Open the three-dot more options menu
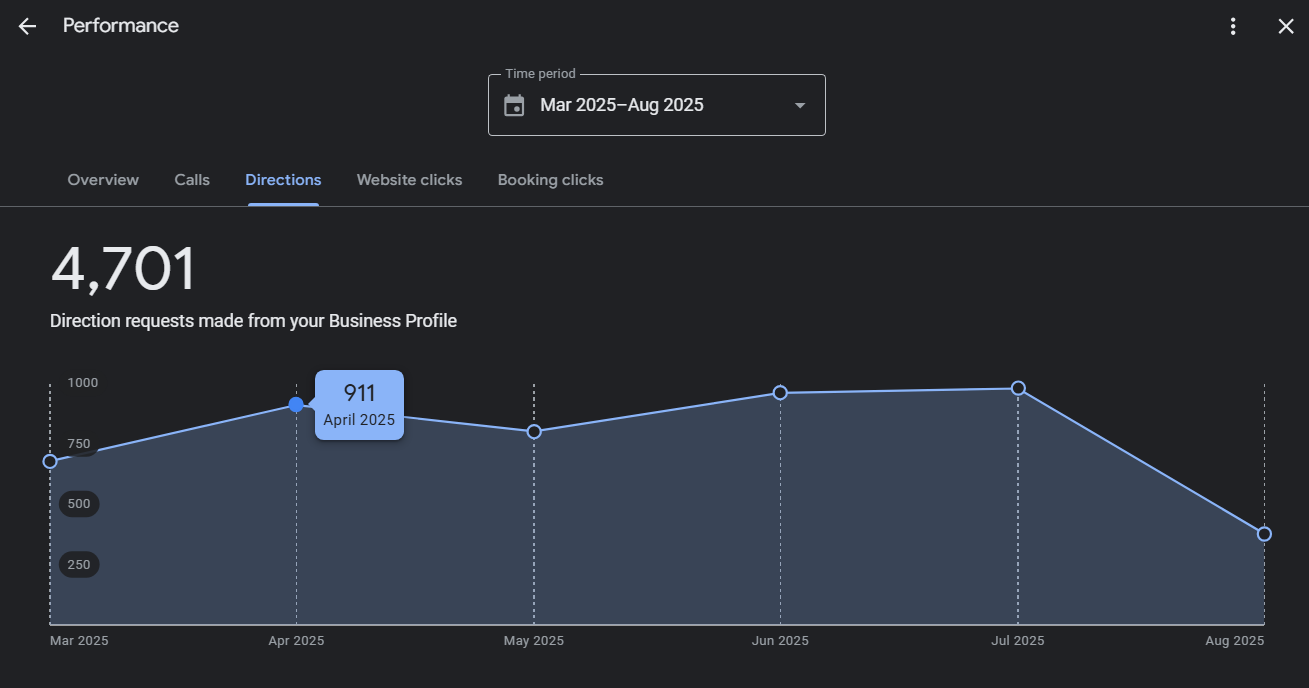Image resolution: width=1309 pixels, height=688 pixels. (x=1233, y=26)
